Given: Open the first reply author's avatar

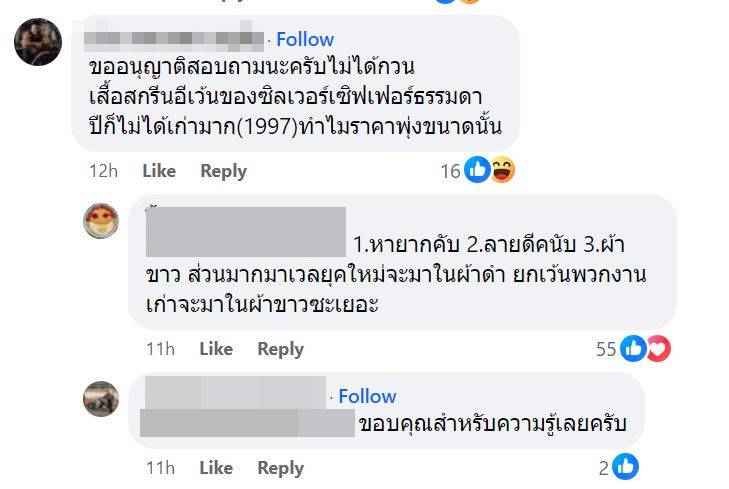Looking at the screenshot, I should point(100,221).
